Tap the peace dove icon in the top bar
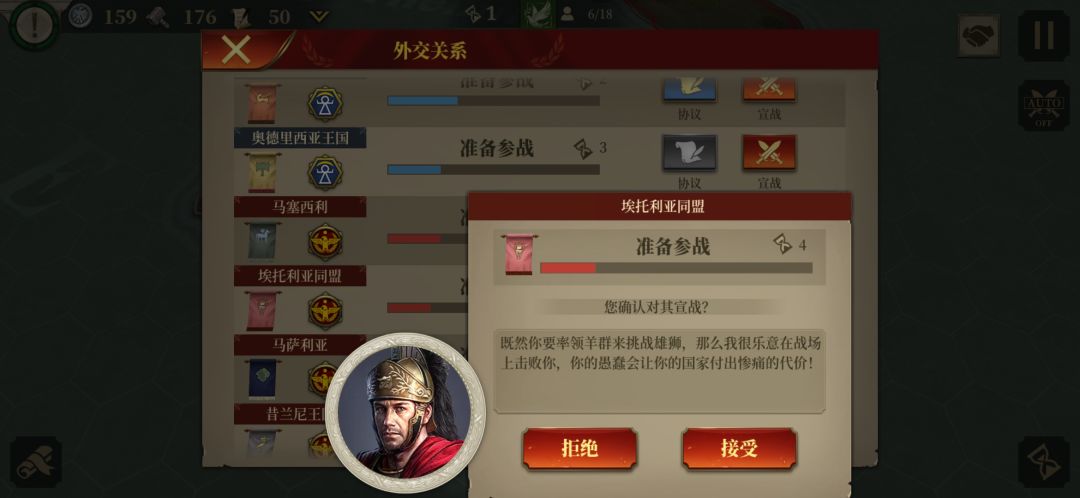Screen dimensions: 1080x498 (537, 14)
